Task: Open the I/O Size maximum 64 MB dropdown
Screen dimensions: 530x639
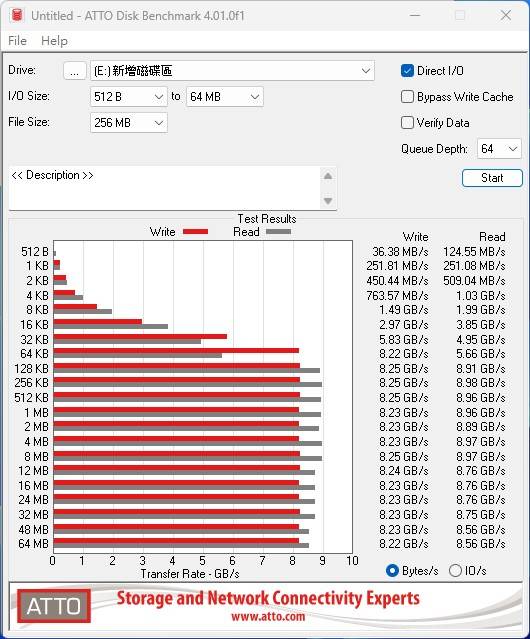Action: 225,97
